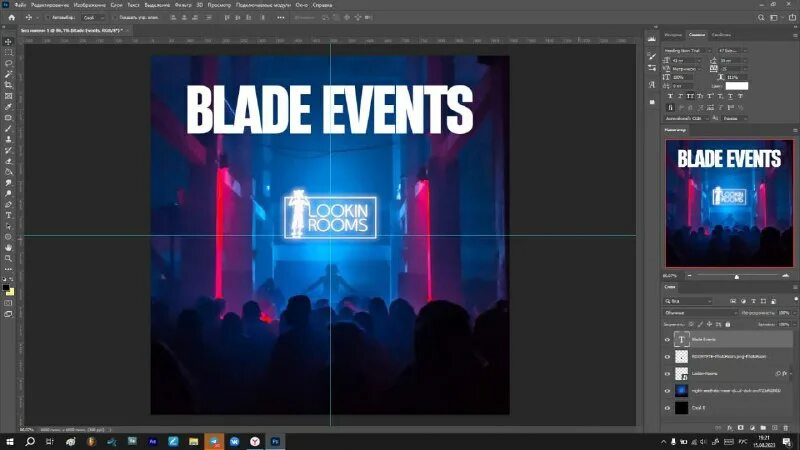Select the Crop tool

click(8, 85)
